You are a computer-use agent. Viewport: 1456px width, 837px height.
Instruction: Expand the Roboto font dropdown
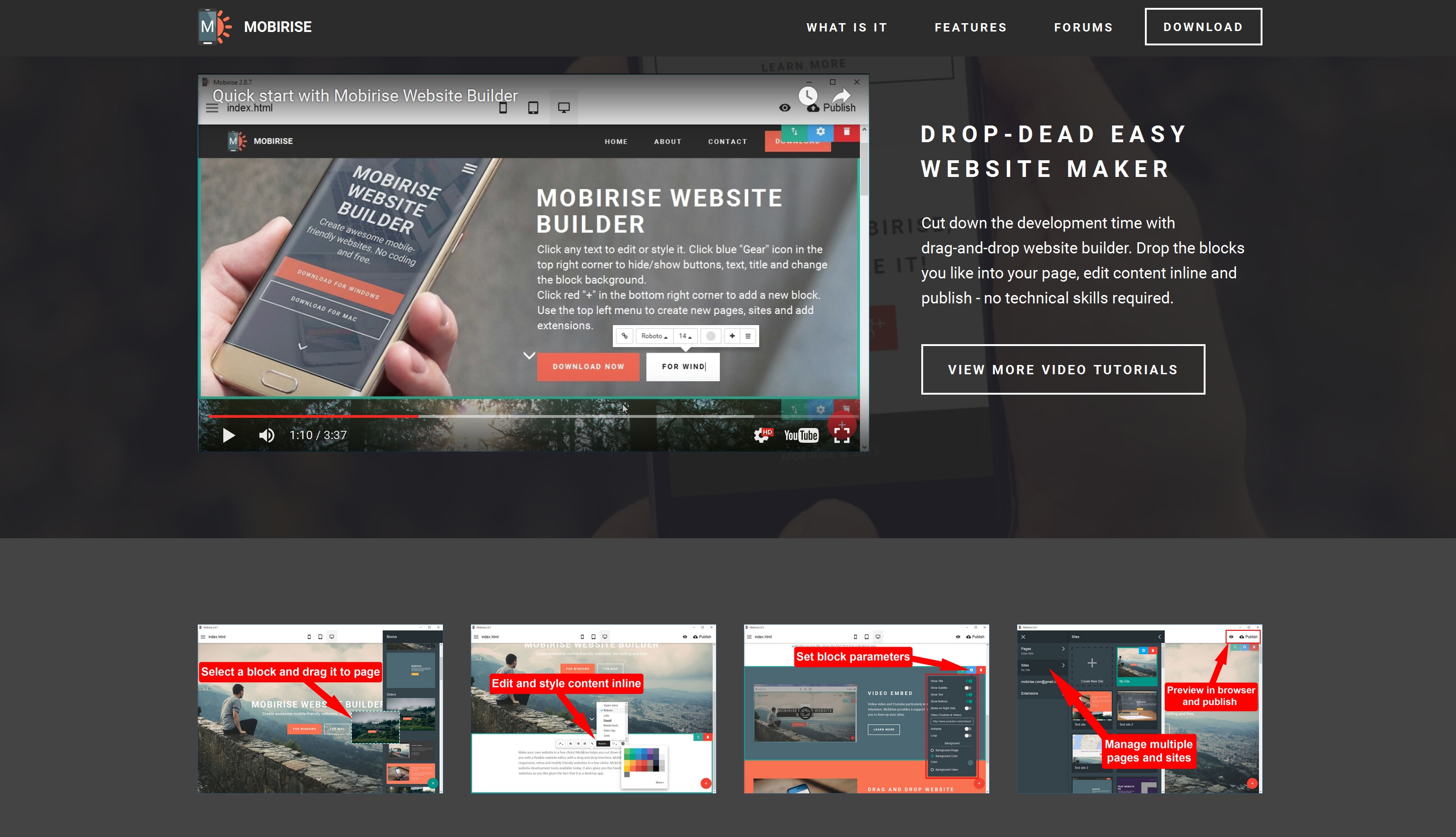[655, 335]
